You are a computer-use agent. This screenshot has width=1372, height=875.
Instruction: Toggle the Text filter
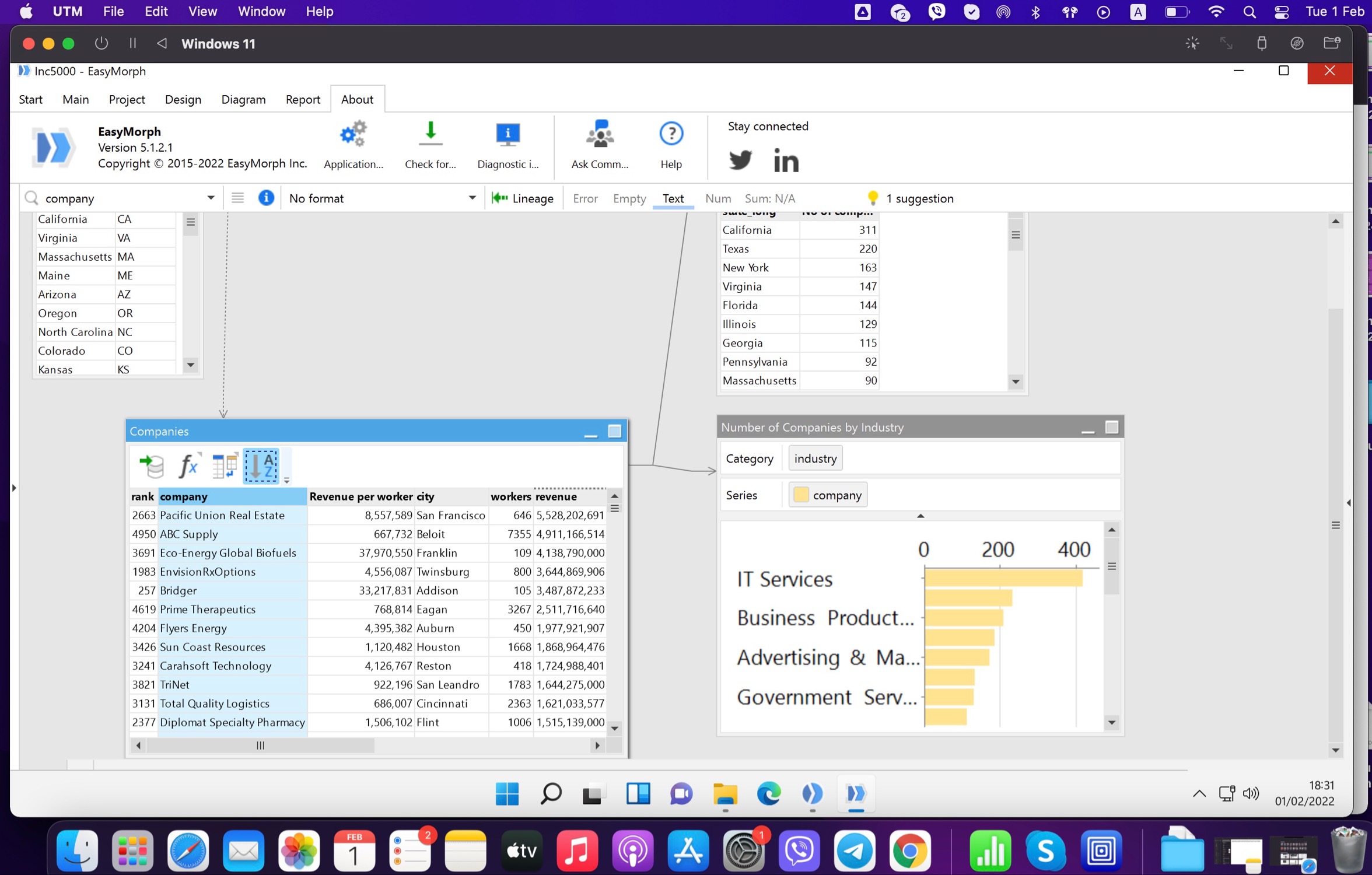click(x=673, y=198)
